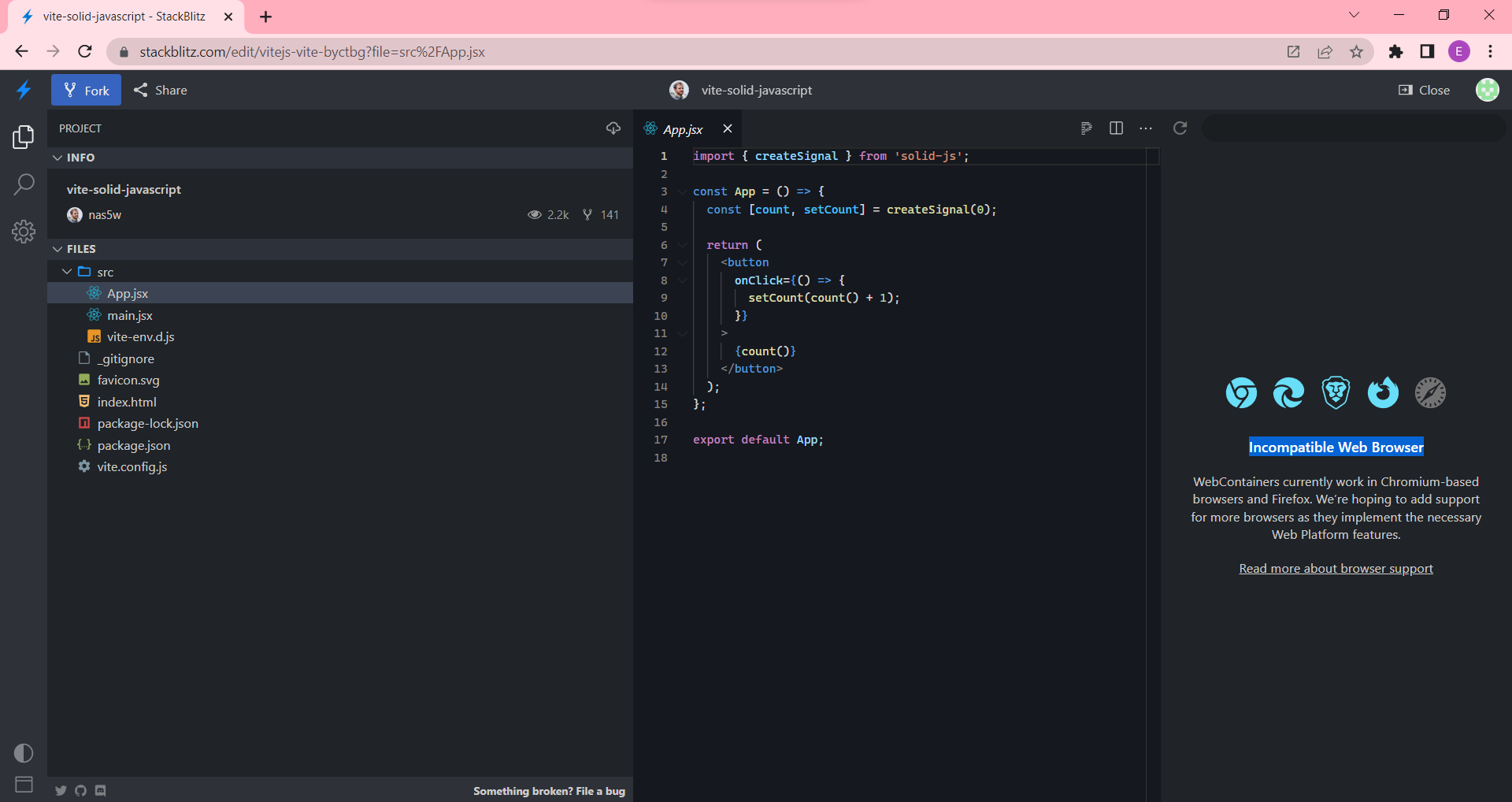Open Read more about browser support

coord(1336,568)
